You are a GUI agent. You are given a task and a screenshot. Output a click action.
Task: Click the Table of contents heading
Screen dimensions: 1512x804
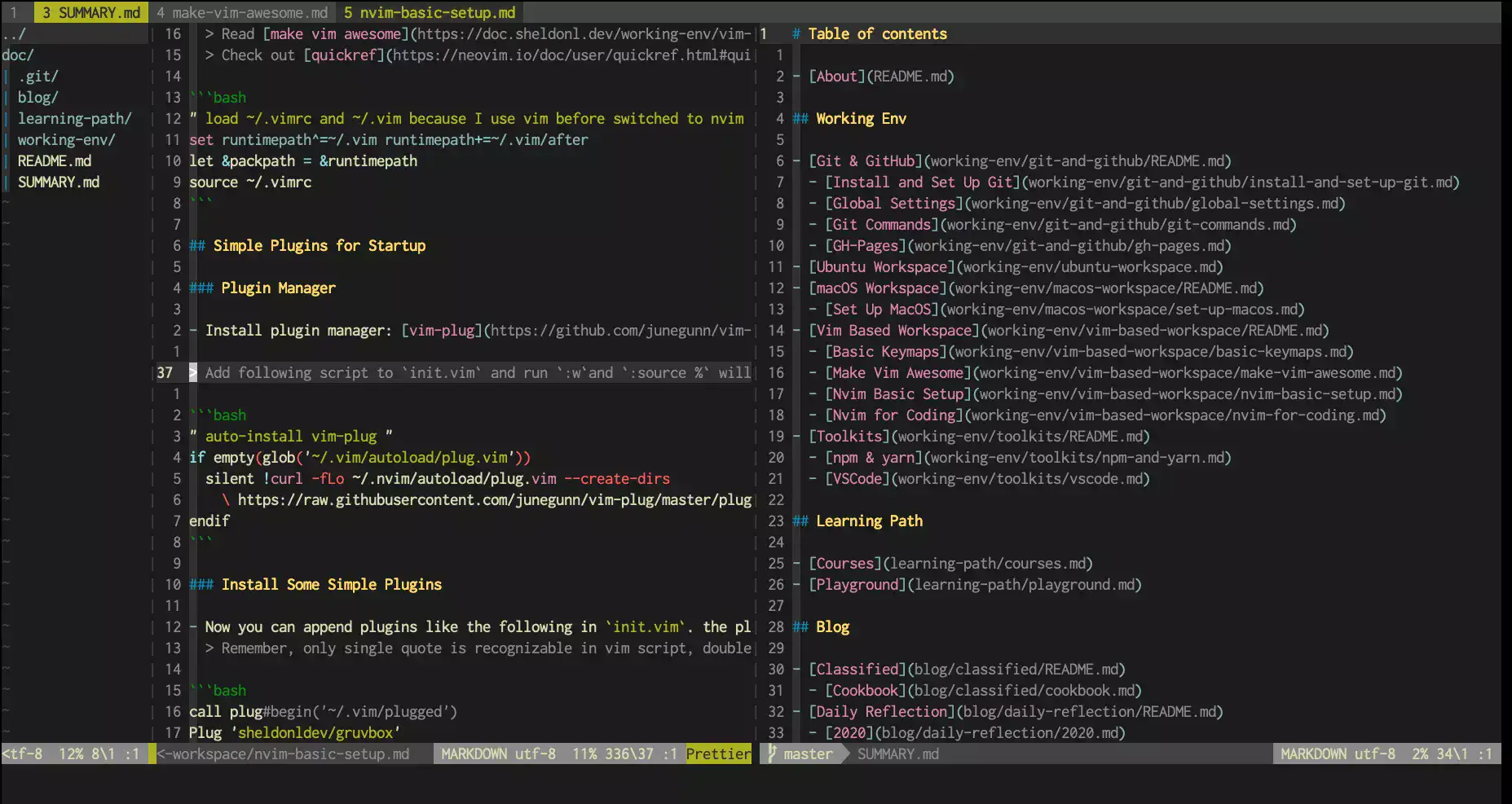(x=878, y=33)
